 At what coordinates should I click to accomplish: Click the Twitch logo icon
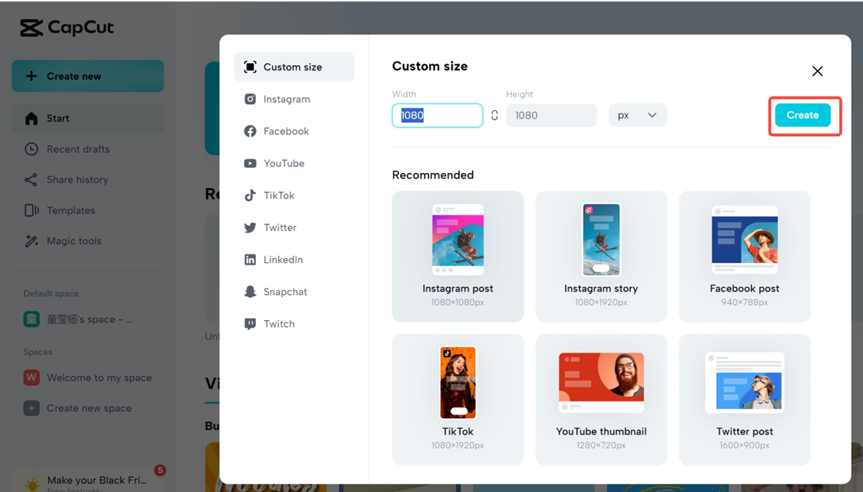point(250,324)
